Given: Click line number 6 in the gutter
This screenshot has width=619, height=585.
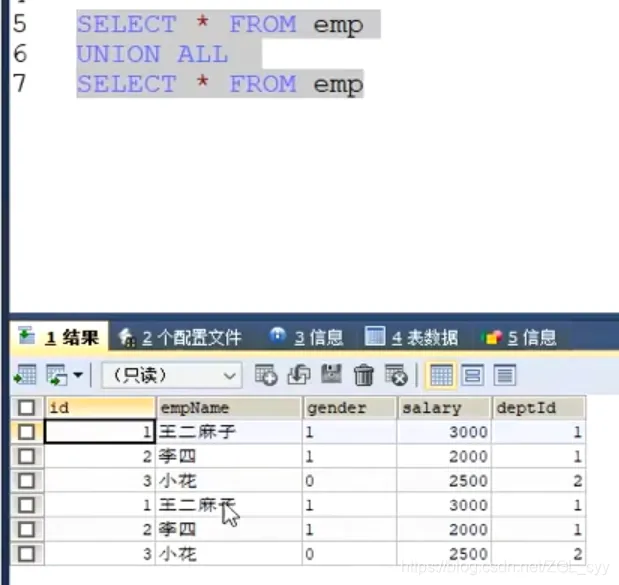Looking at the screenshot, I should (20, 54).
